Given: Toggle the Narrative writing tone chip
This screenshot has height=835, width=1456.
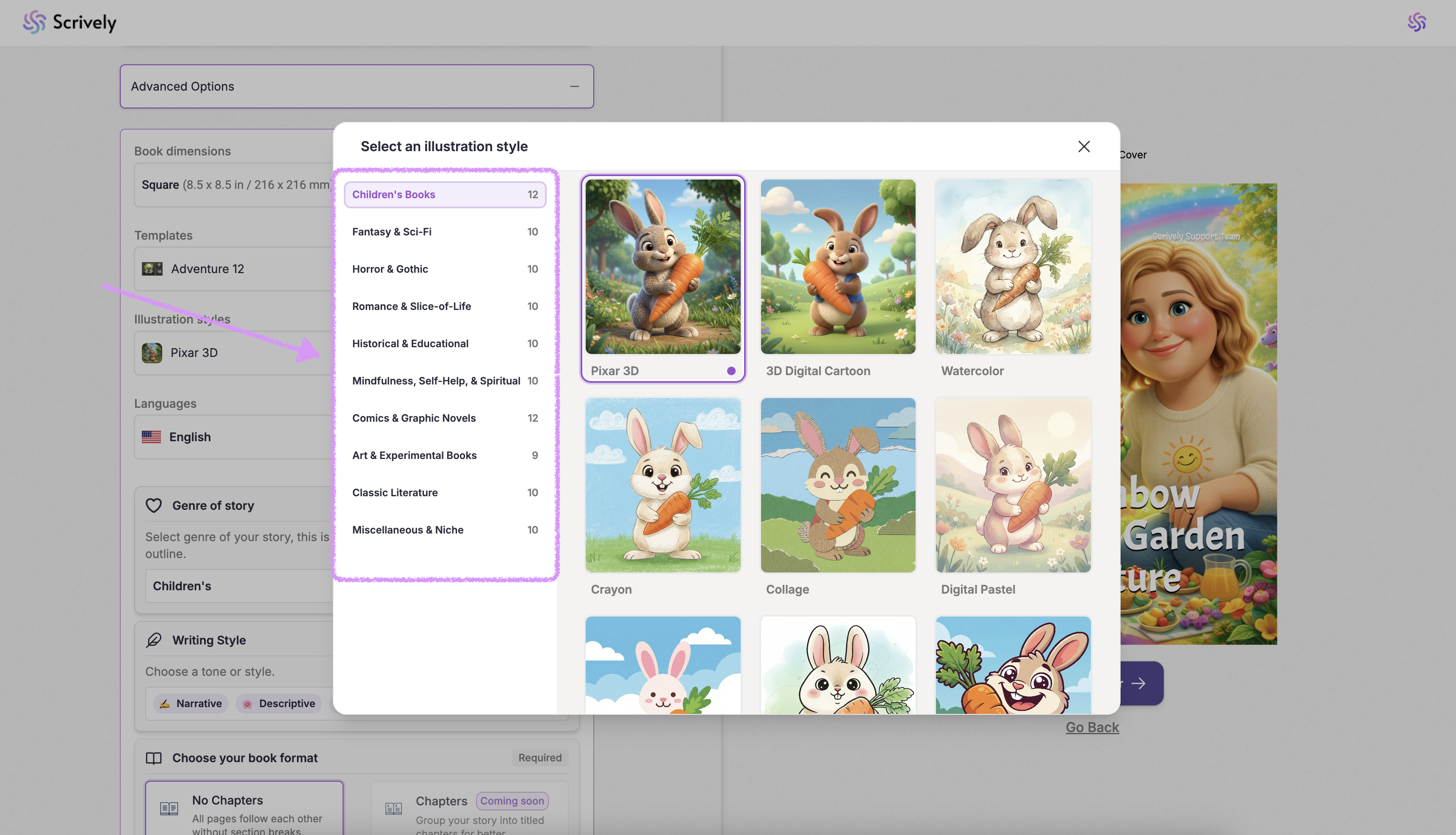Looking at the screenshot, I should [191, 703].
